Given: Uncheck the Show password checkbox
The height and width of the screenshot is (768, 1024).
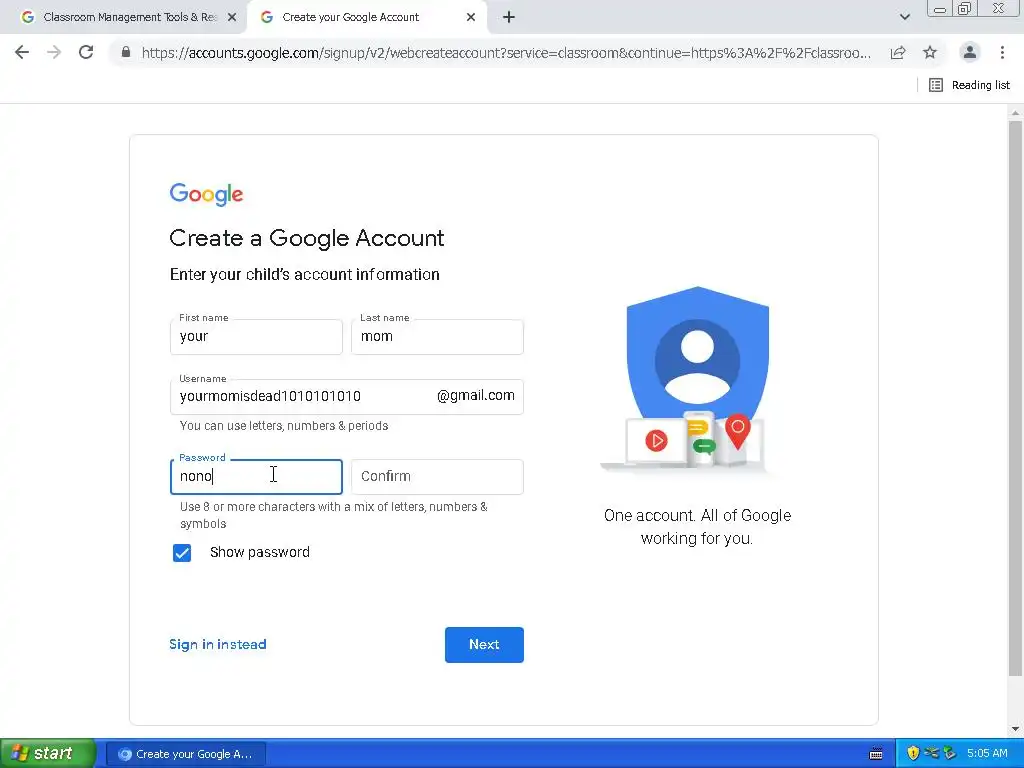Looking at the screenshot, I should click(182, 552).
